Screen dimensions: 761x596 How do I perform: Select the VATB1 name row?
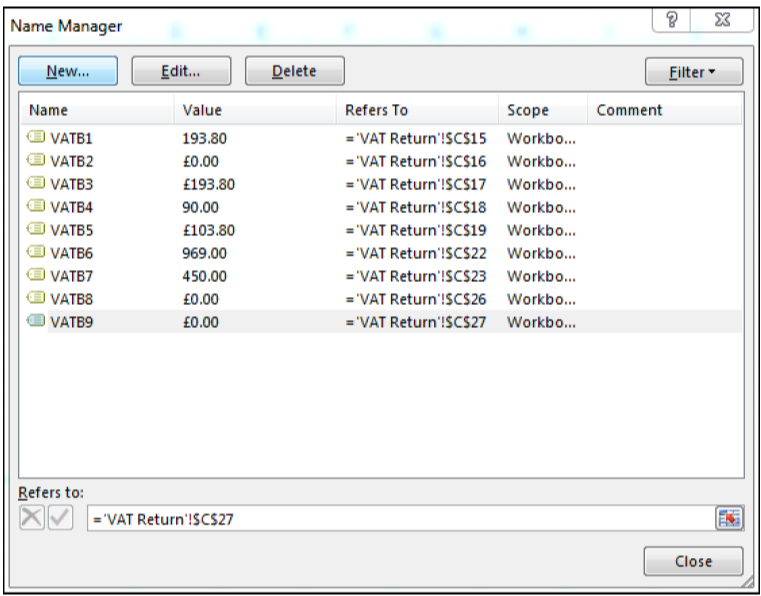point(381,139)
